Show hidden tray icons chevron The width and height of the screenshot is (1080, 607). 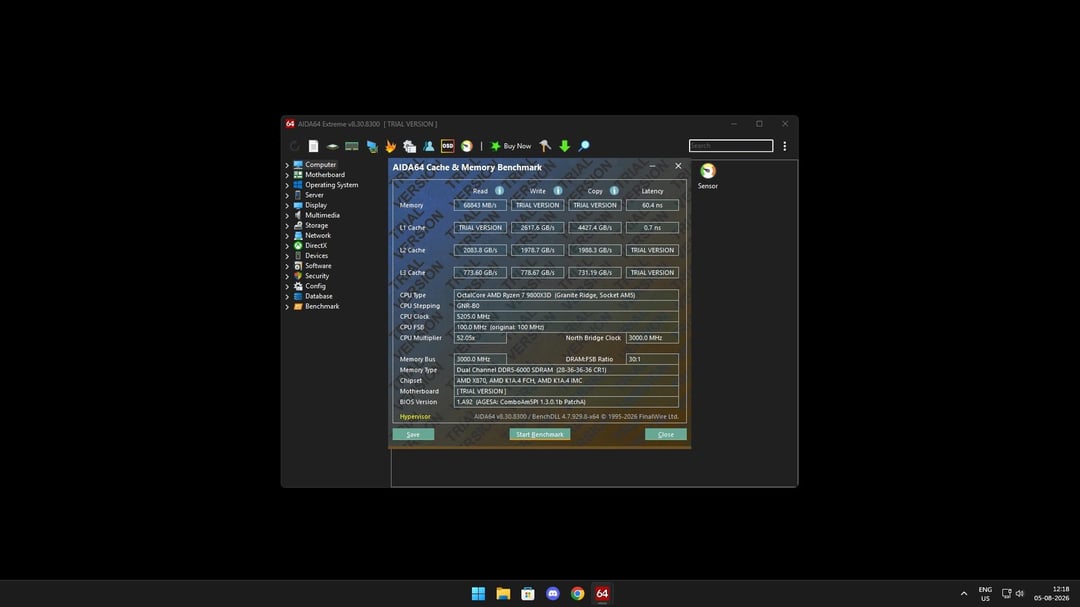click(x=964, y=593)
